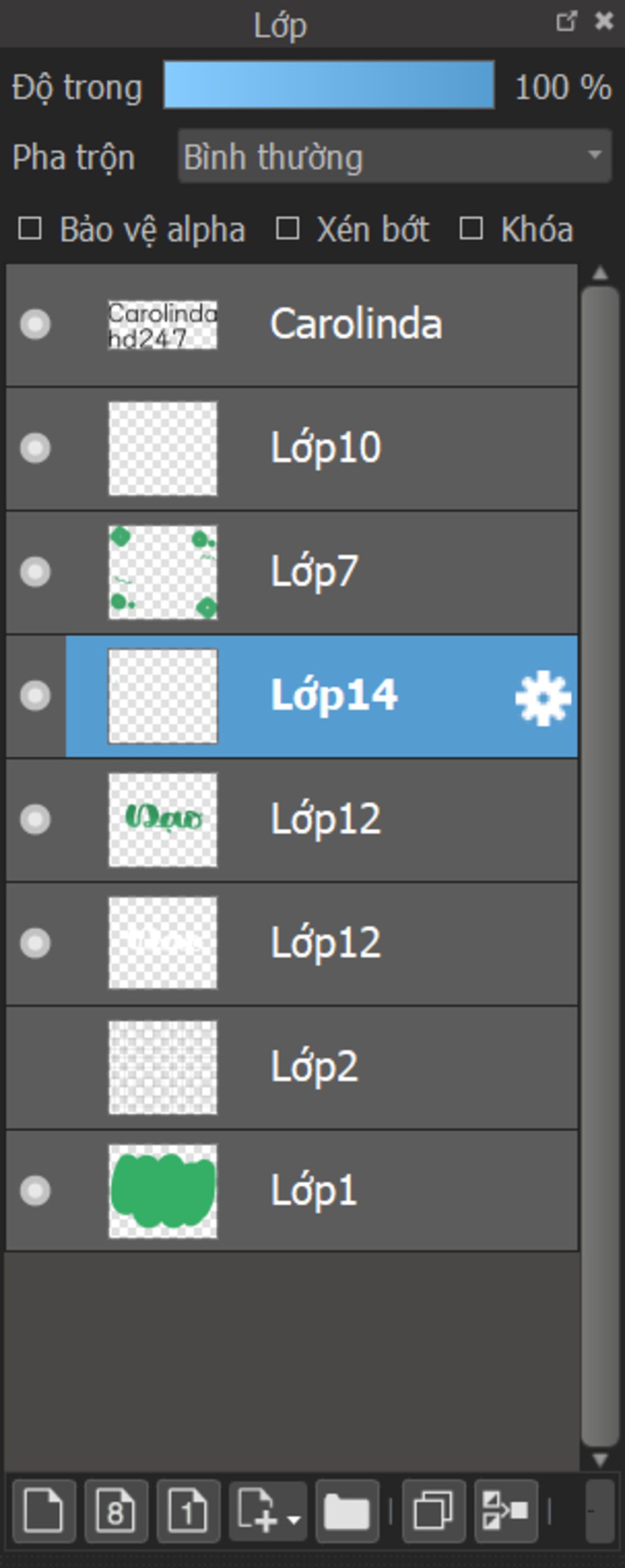Enable the Xén bớt checkbox
The width and height of the screenshot is (625, 1568).
click(287, 229)
